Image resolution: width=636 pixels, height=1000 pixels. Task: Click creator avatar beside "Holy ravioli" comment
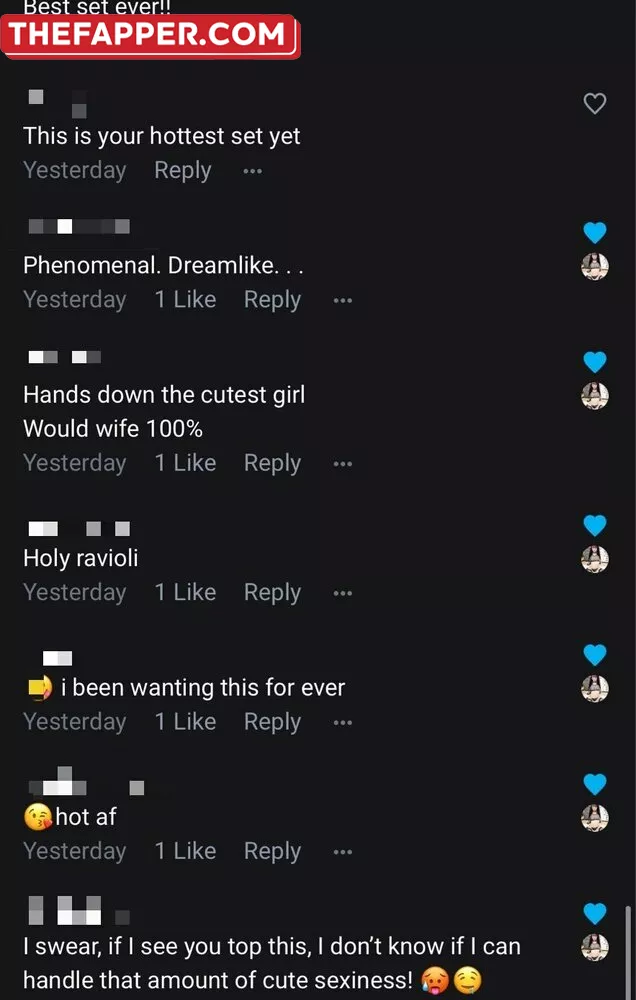point(595,559)
